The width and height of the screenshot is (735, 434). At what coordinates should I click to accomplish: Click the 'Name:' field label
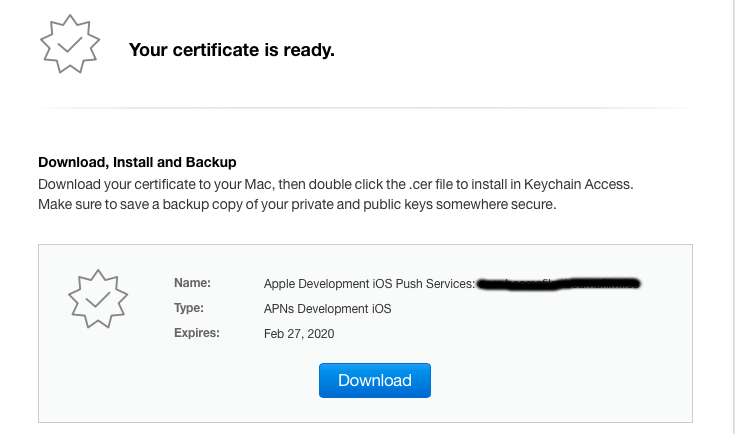192,284
